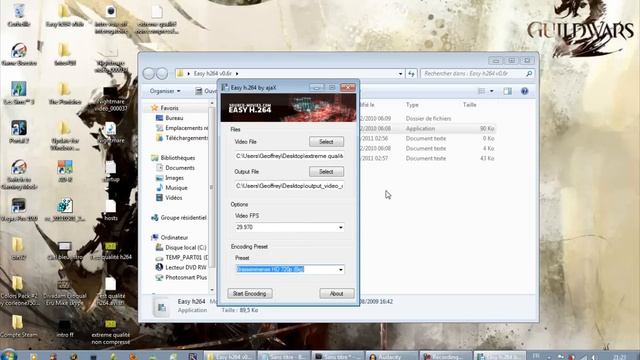The height and width of the screenshot is (360, 640).
Task: Open the Organiser menu dropdown
Action: coord(164,91)
